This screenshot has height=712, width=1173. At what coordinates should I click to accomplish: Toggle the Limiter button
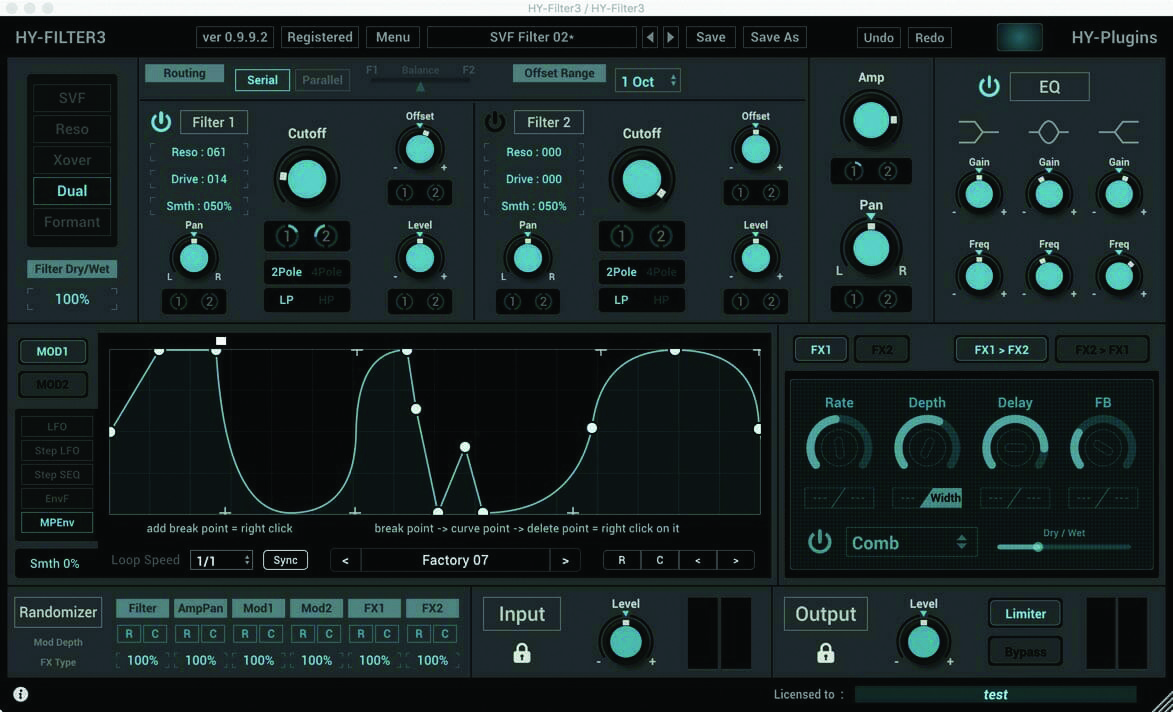[1025, 613]
